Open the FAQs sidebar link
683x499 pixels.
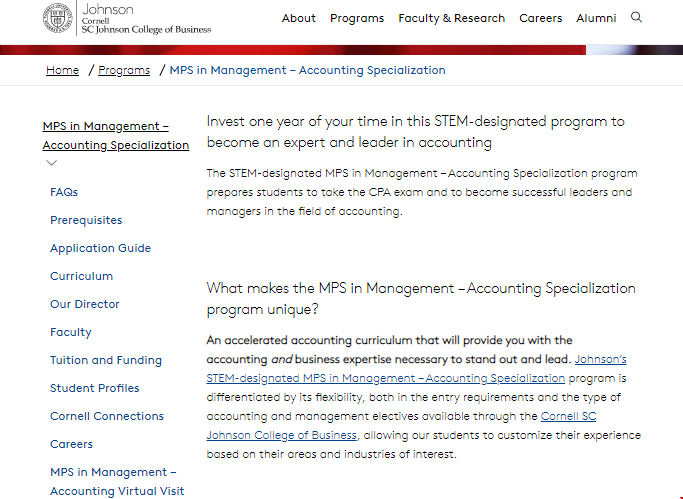coord(64,192)
